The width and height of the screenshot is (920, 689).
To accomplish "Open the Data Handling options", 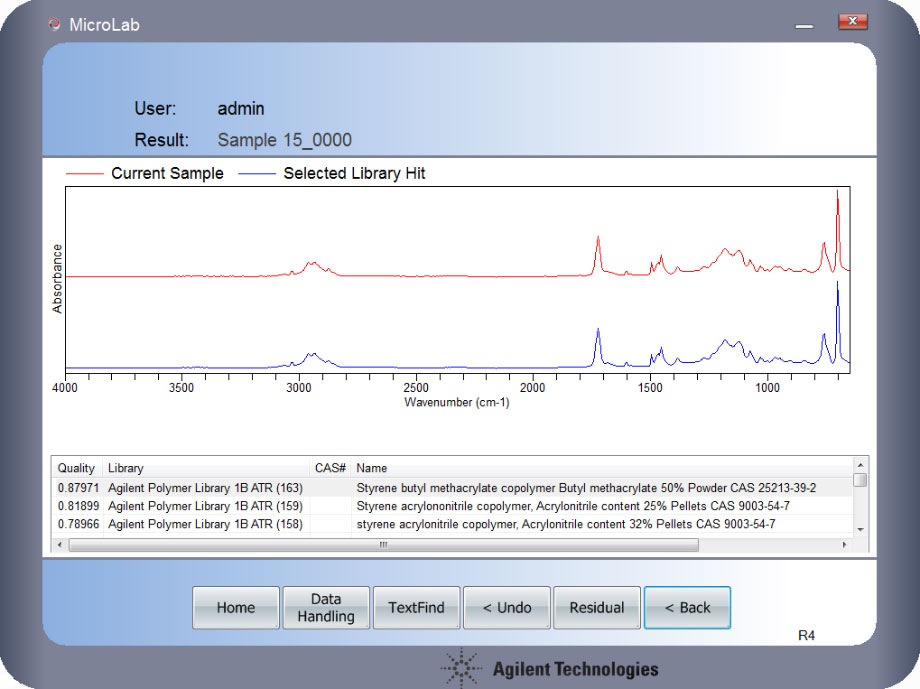I will [x=326, y=607].
